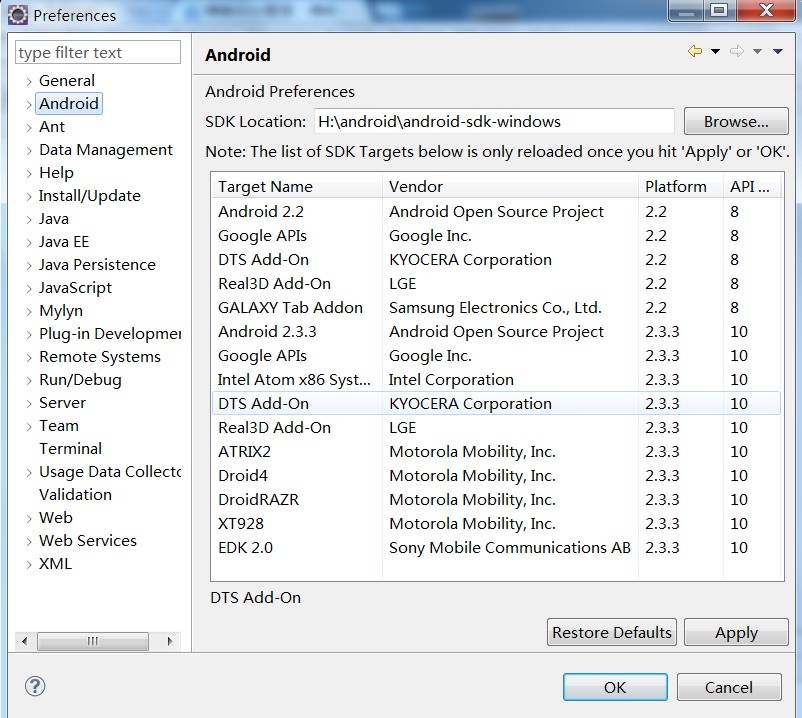Select Android in preferences tree
The image size is (802, 718).
pos(69,103)
